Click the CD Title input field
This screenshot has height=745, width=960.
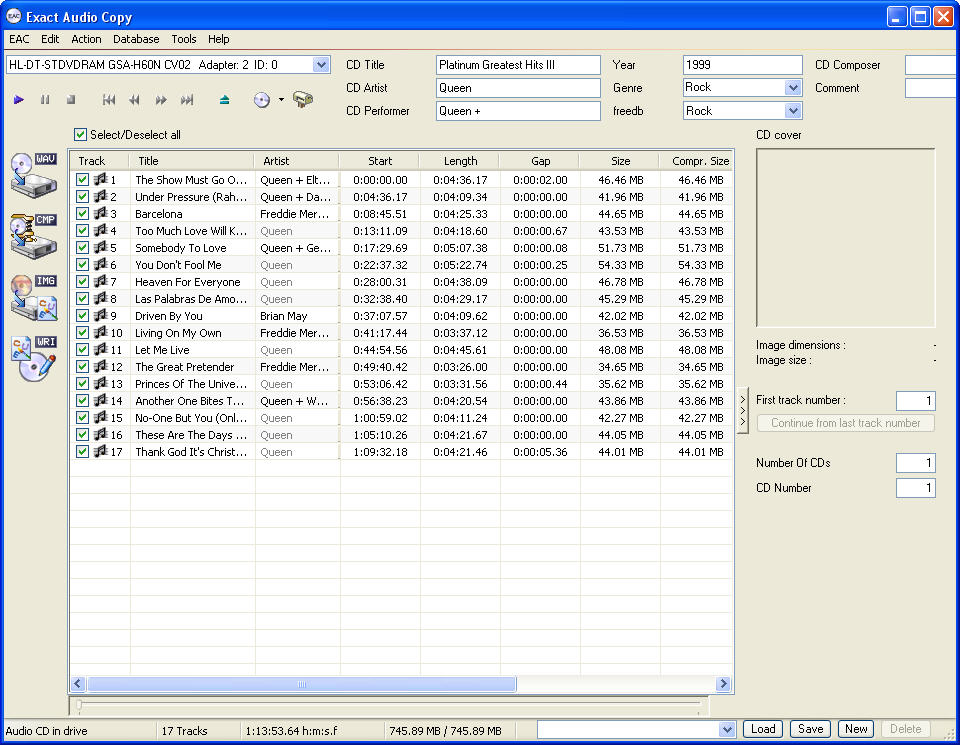click(518, 65)
